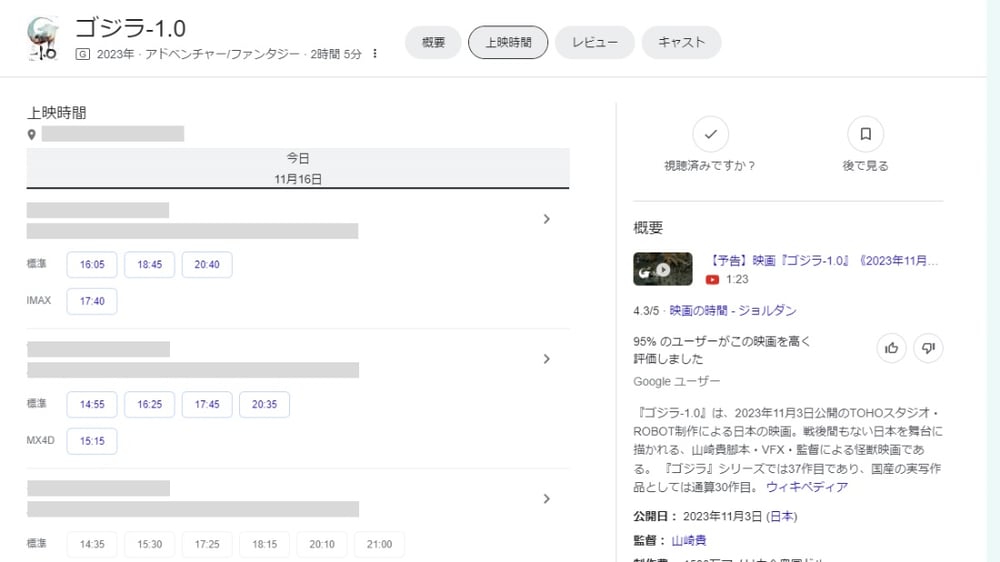The width and height of the screenshot is (1000, 562).
Task: Click the location pin icon
Action: tap(31, 135)
